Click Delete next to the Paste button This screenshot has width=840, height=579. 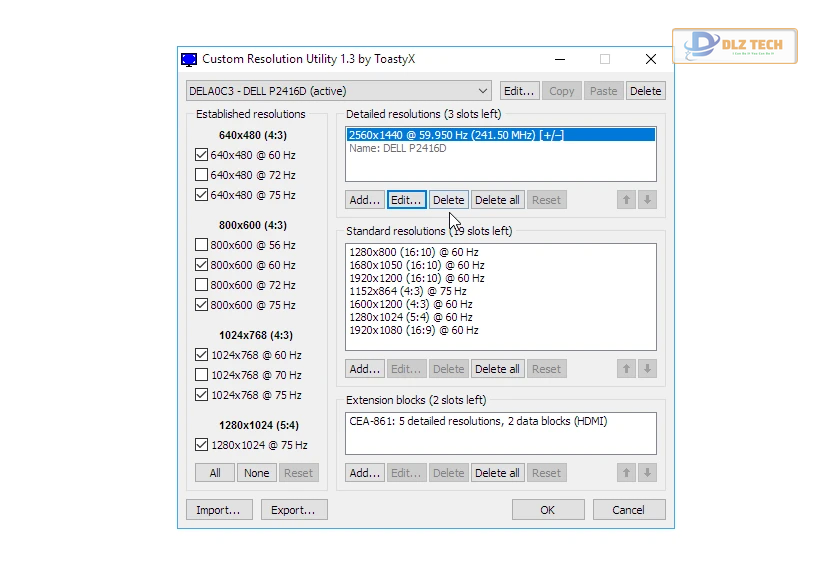pos(646,91)
